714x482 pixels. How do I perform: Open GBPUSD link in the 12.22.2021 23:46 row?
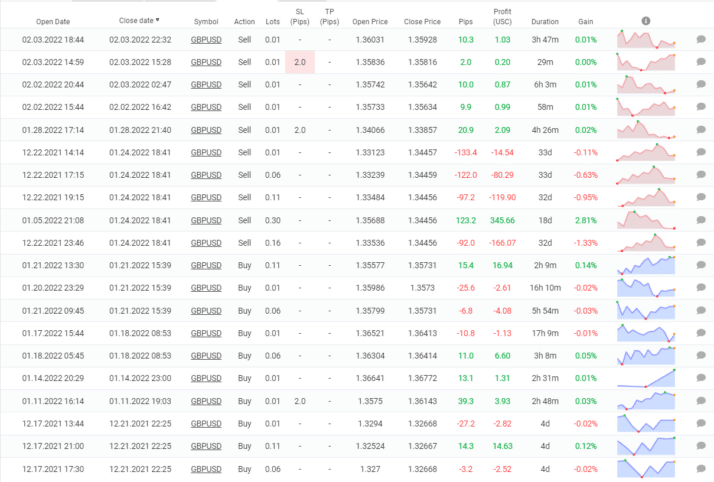206,243
